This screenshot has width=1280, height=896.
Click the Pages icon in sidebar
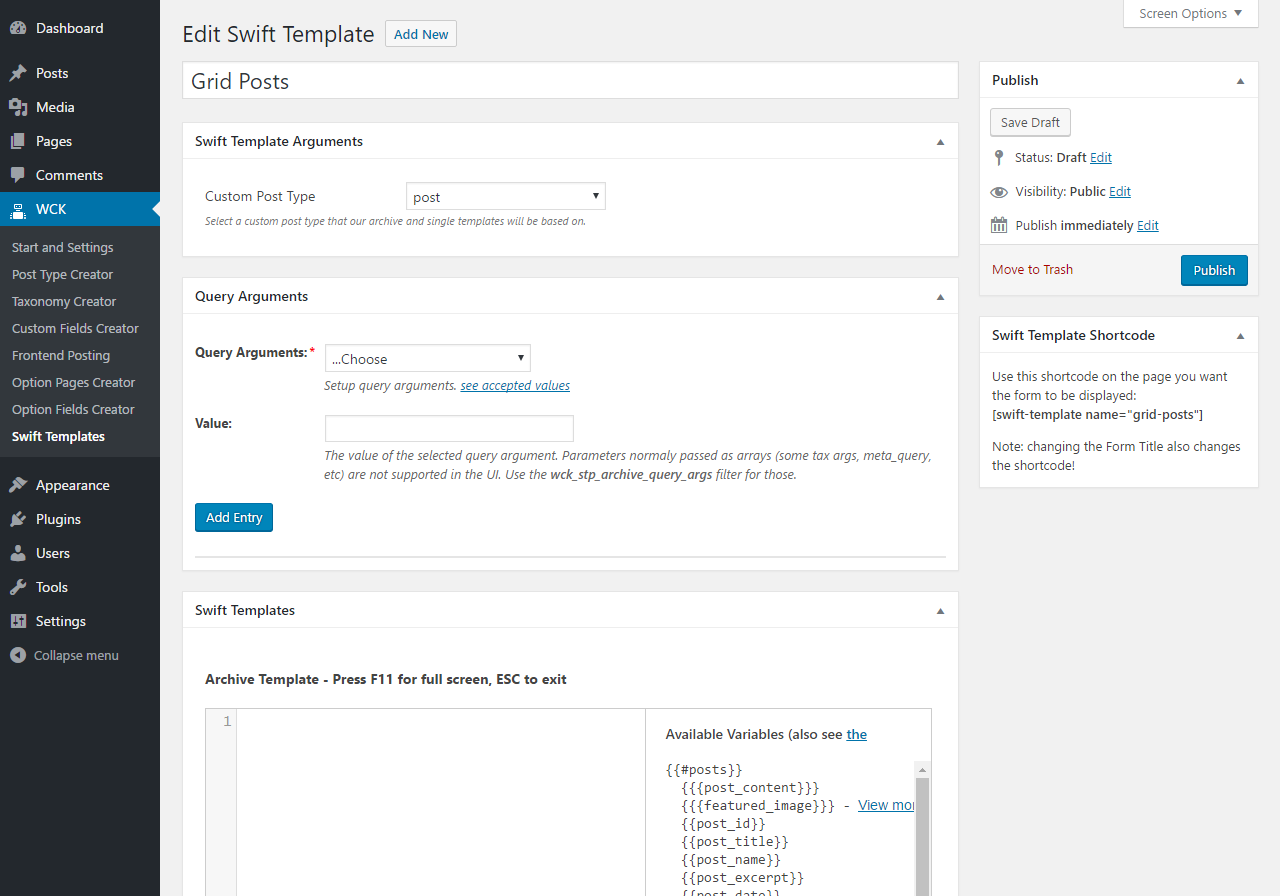[18, 141]
